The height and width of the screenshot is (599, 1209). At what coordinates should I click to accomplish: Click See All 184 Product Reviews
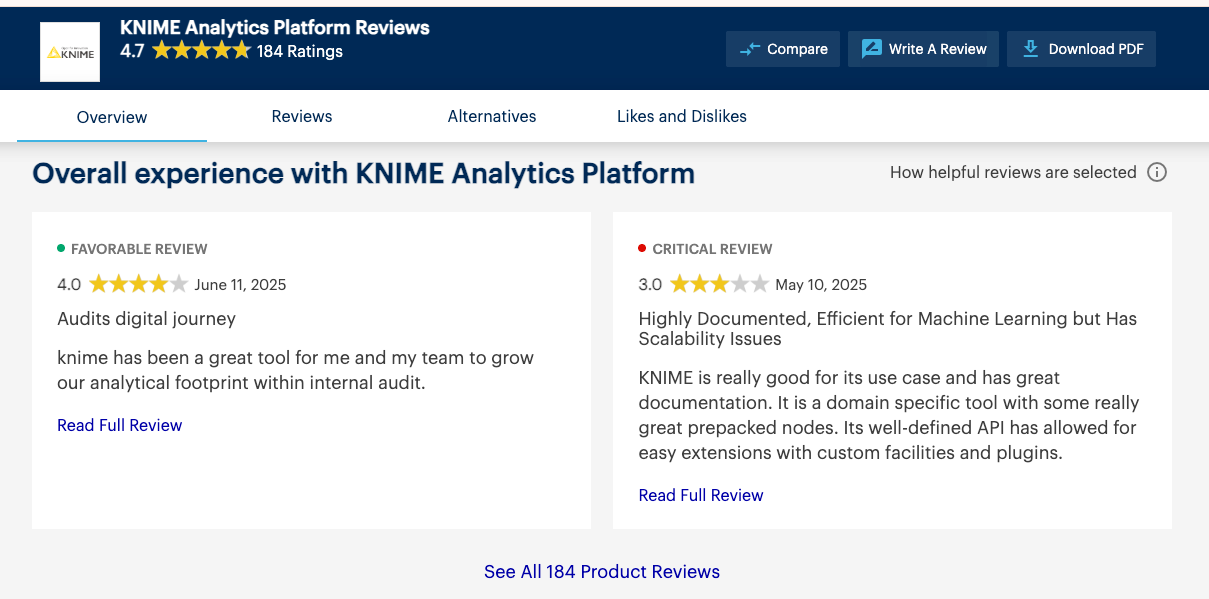(x=602, y=572)
